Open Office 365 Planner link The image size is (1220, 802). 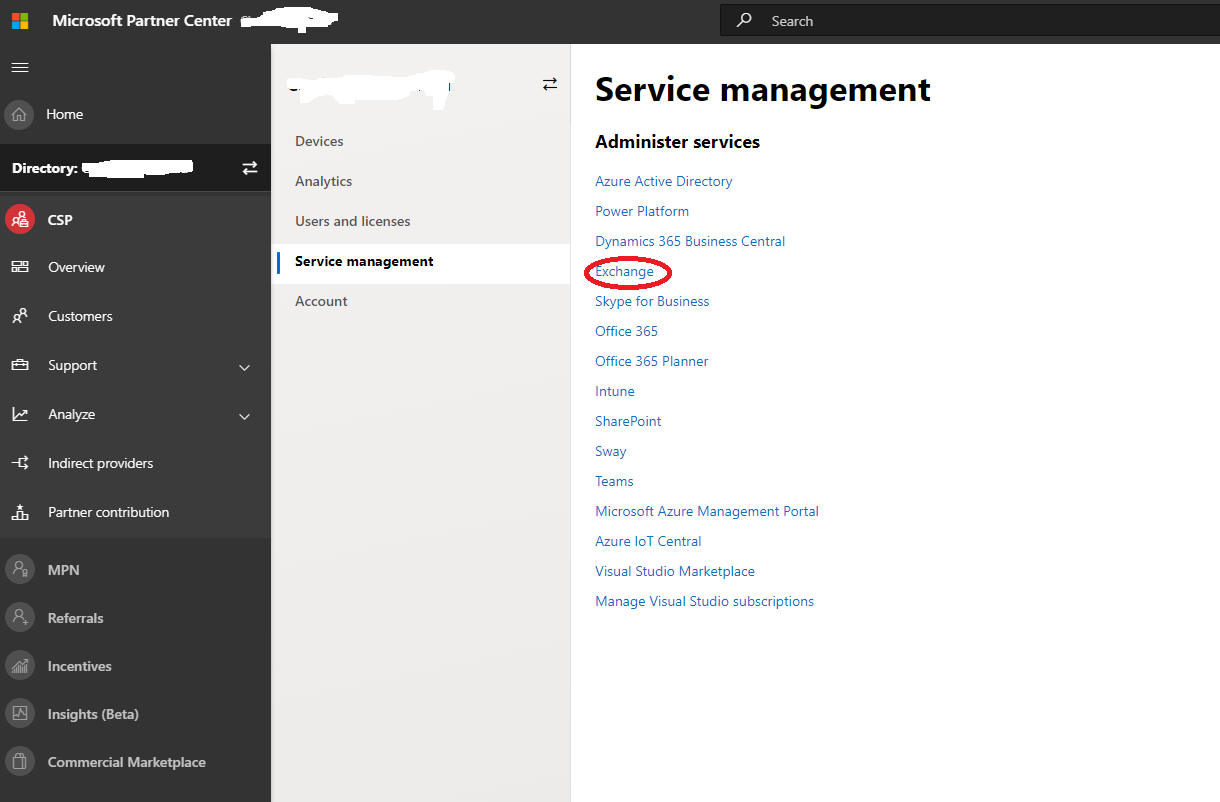coord(651,361)
